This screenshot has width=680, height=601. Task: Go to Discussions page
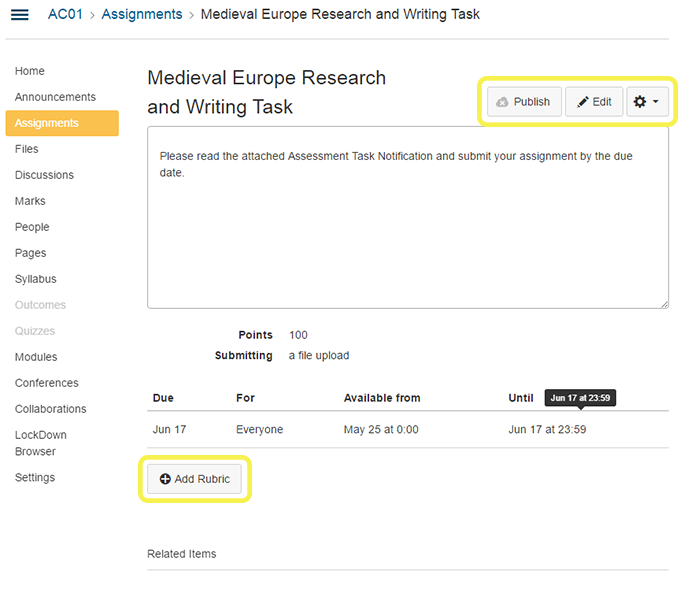[x=44, y=175]
